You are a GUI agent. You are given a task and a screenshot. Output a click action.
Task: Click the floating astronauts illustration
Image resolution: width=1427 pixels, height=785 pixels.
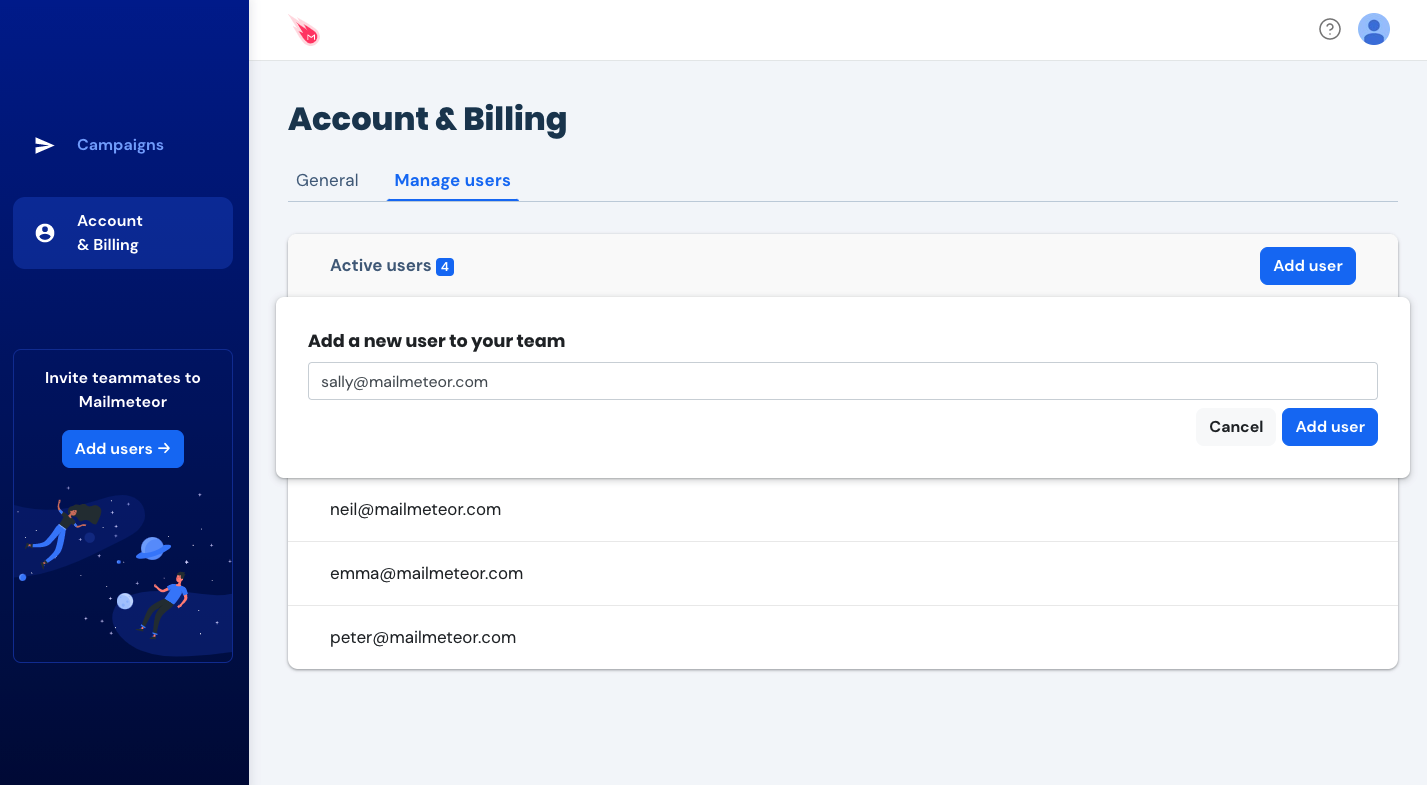coord(122,570)
